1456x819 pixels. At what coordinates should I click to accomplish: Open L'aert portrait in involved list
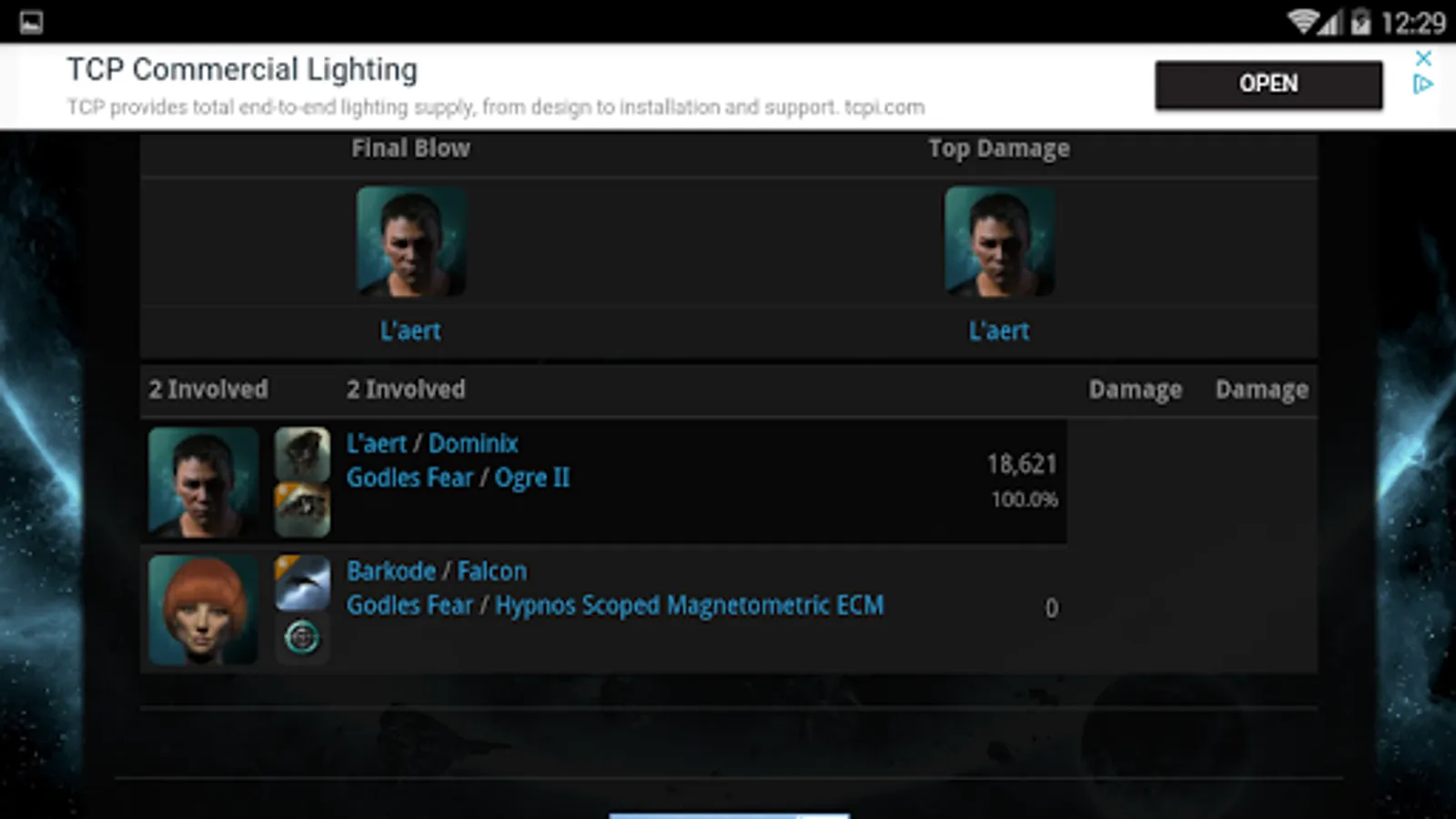203,482
